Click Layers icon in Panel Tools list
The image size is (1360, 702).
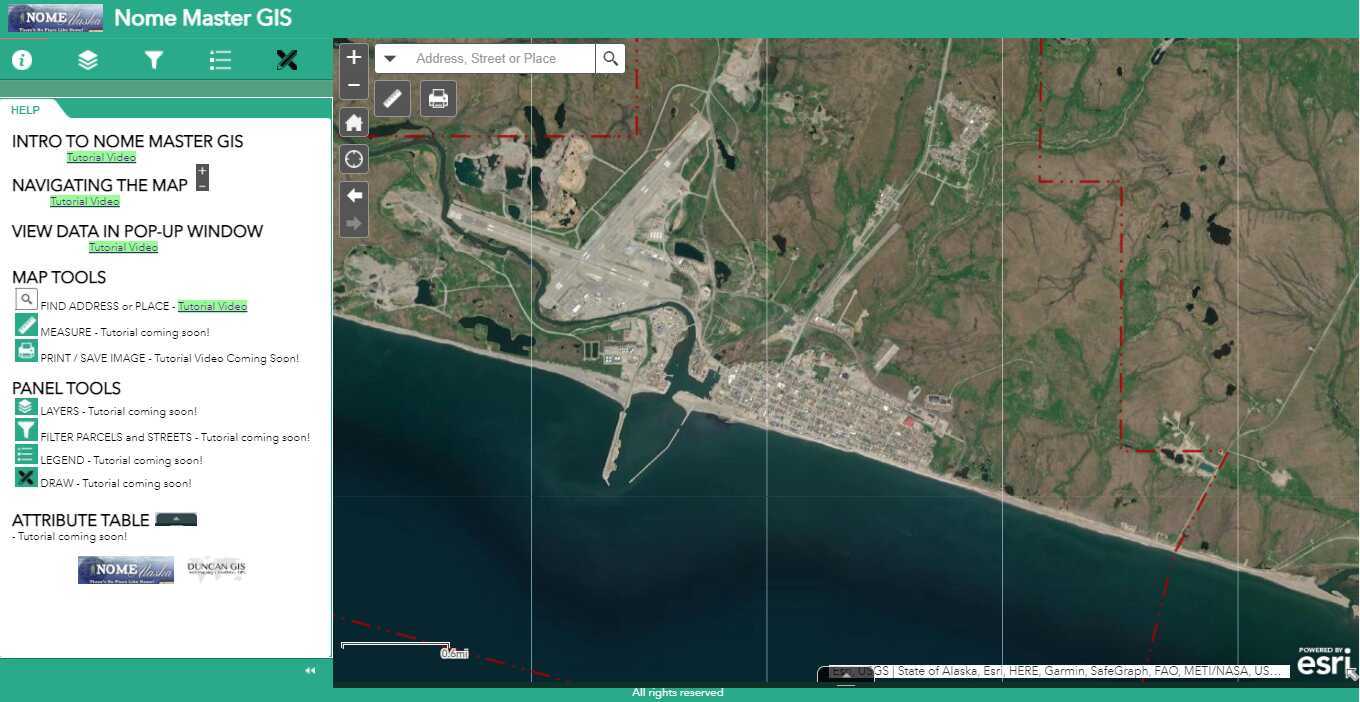[x=27, y=407]
